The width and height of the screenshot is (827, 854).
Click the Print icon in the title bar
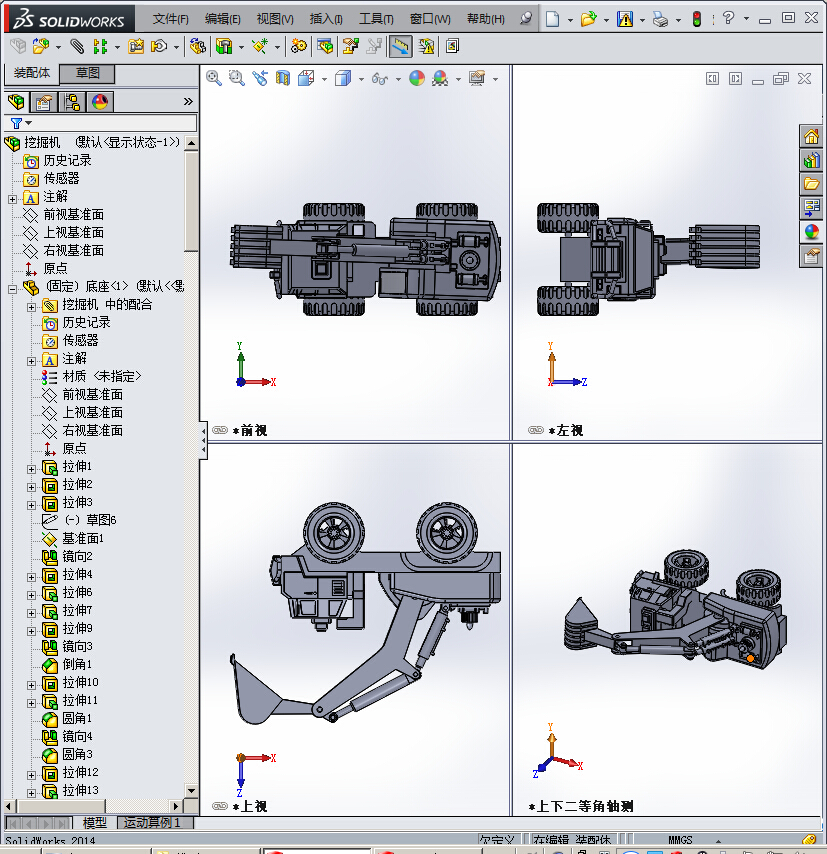tap(660, 20)
